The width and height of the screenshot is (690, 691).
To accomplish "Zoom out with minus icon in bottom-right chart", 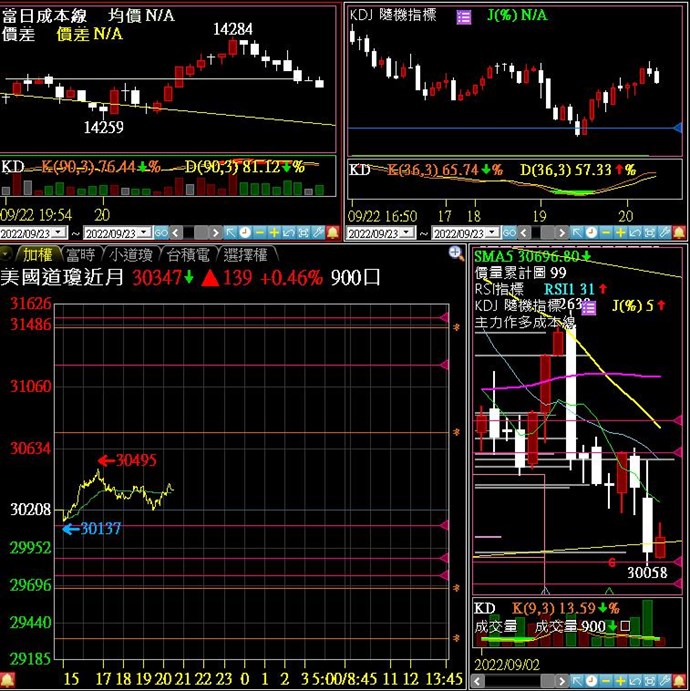I will pos(606,681).
